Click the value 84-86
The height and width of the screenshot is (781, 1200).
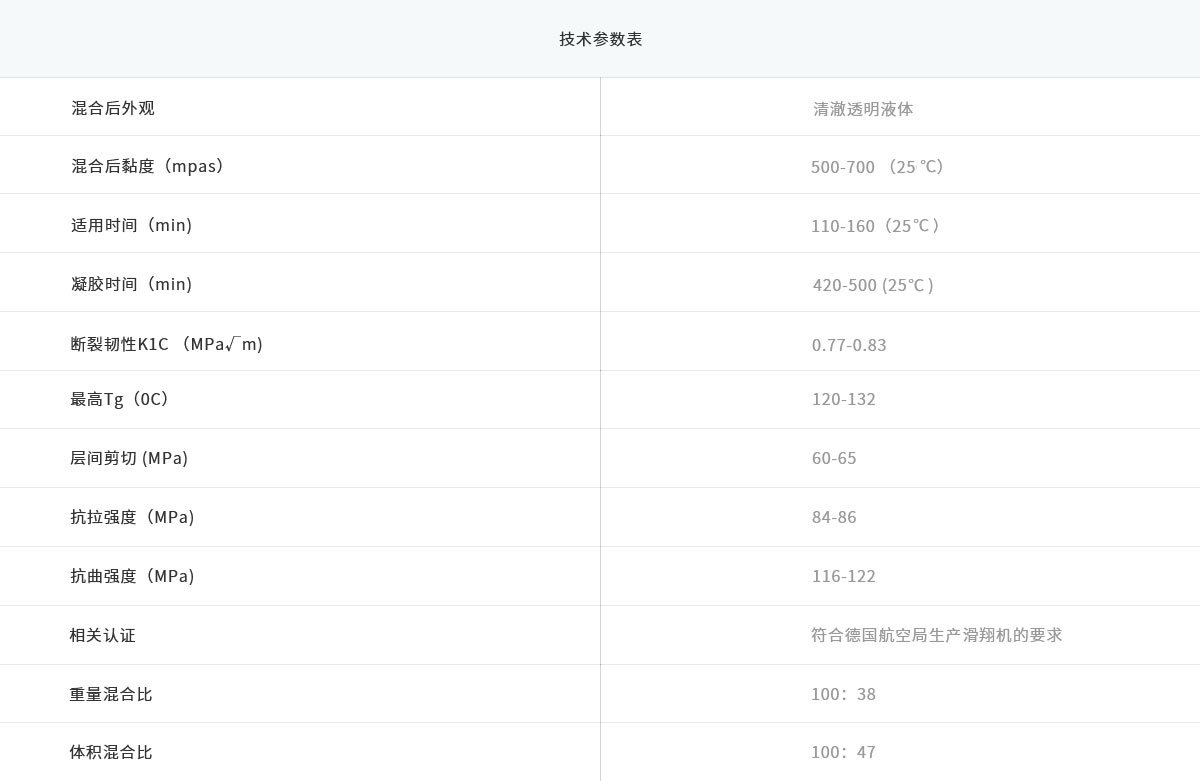[x=834, y=517]
